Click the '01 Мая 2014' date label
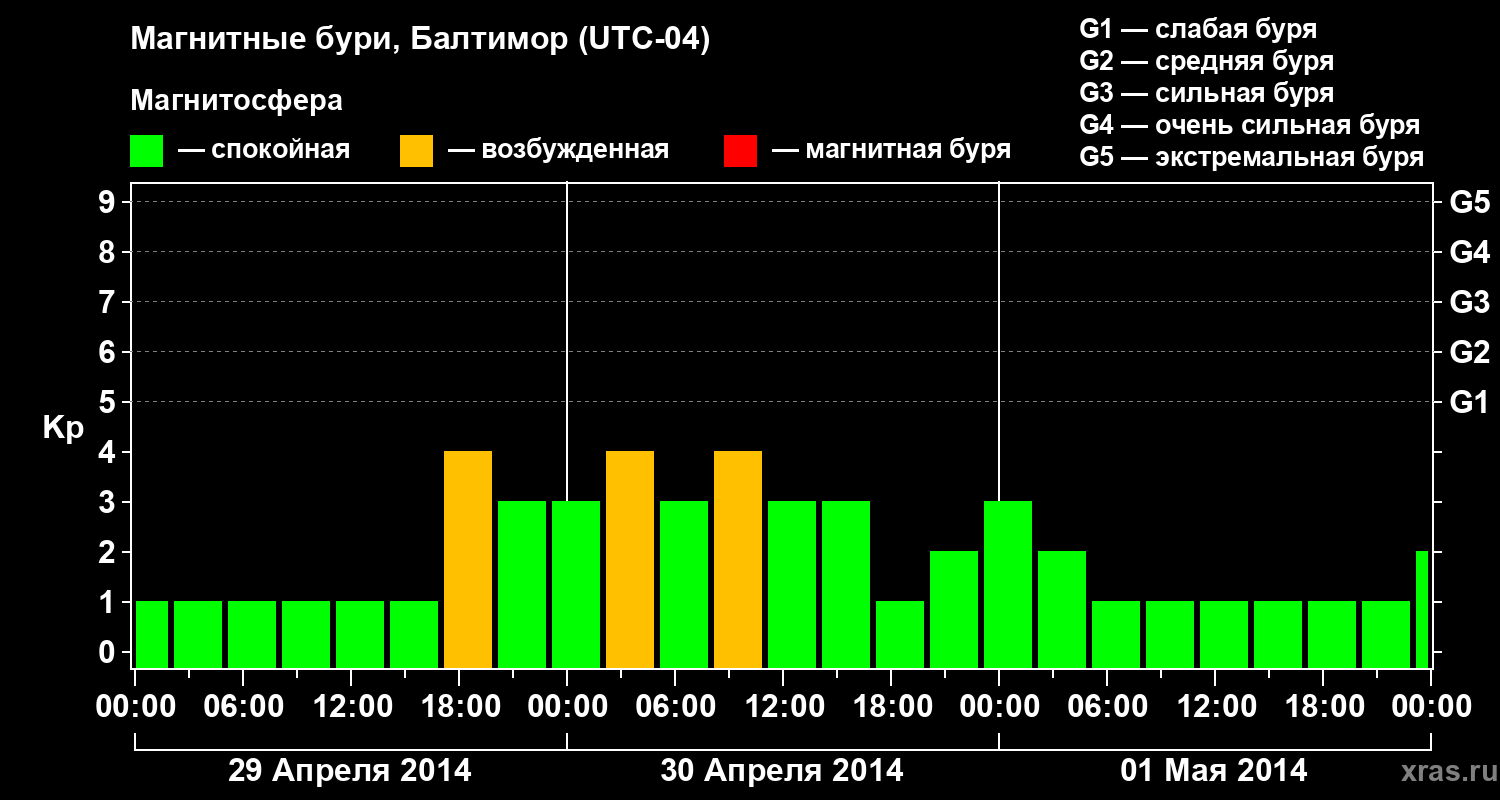The image size is (1500, 800). [1214, 770]
